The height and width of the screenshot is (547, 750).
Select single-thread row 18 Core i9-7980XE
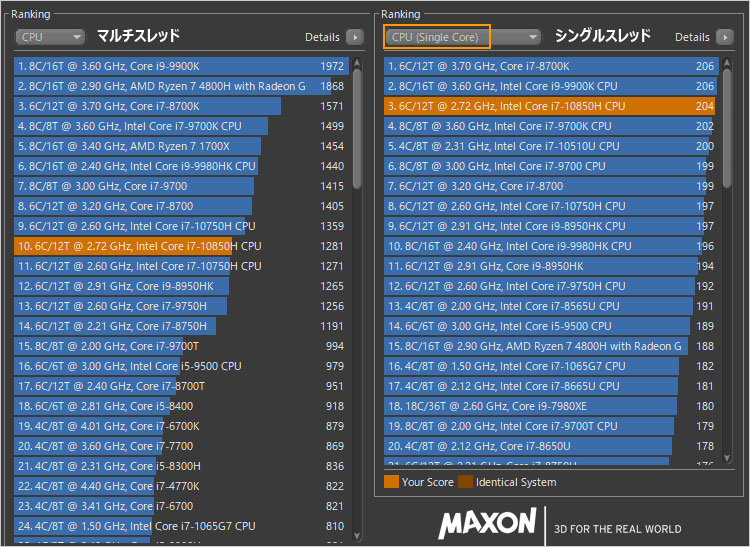tap(551, 406)
